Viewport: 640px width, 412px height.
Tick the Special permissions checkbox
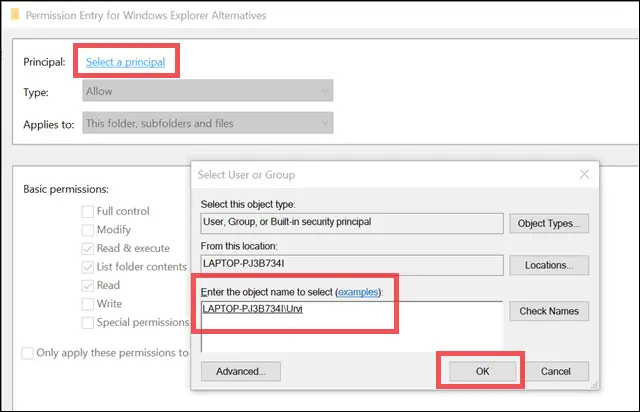click(x=88, y=322)
